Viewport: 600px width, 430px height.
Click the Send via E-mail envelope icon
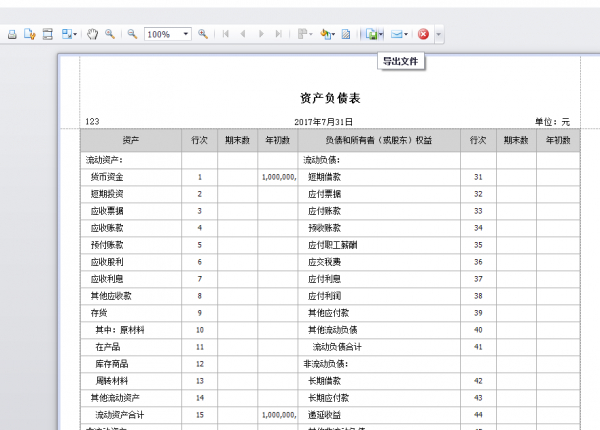point(397,34)
